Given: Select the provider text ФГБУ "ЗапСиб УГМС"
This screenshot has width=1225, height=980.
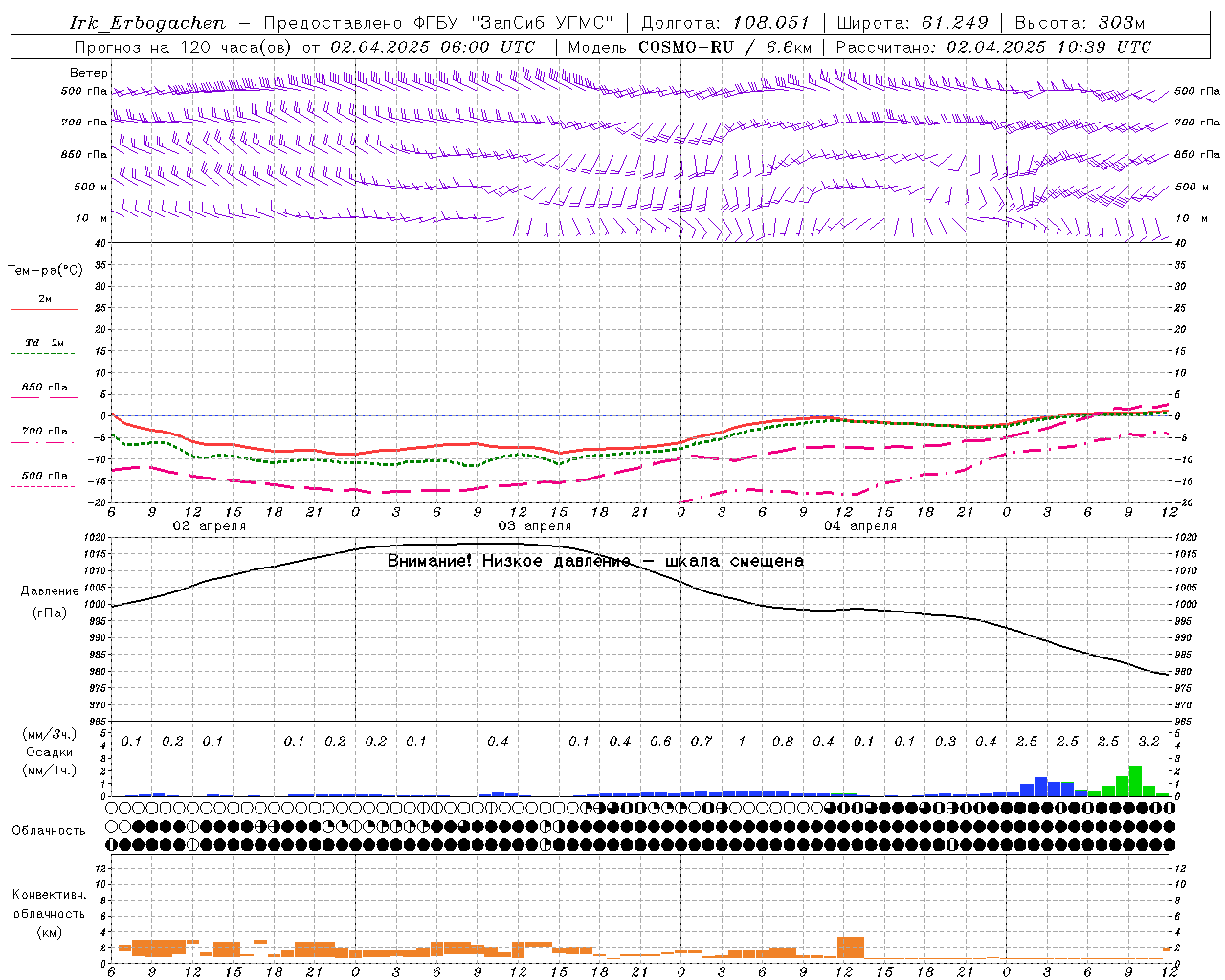Looking at the screenshot, I should tap(513, 23).
